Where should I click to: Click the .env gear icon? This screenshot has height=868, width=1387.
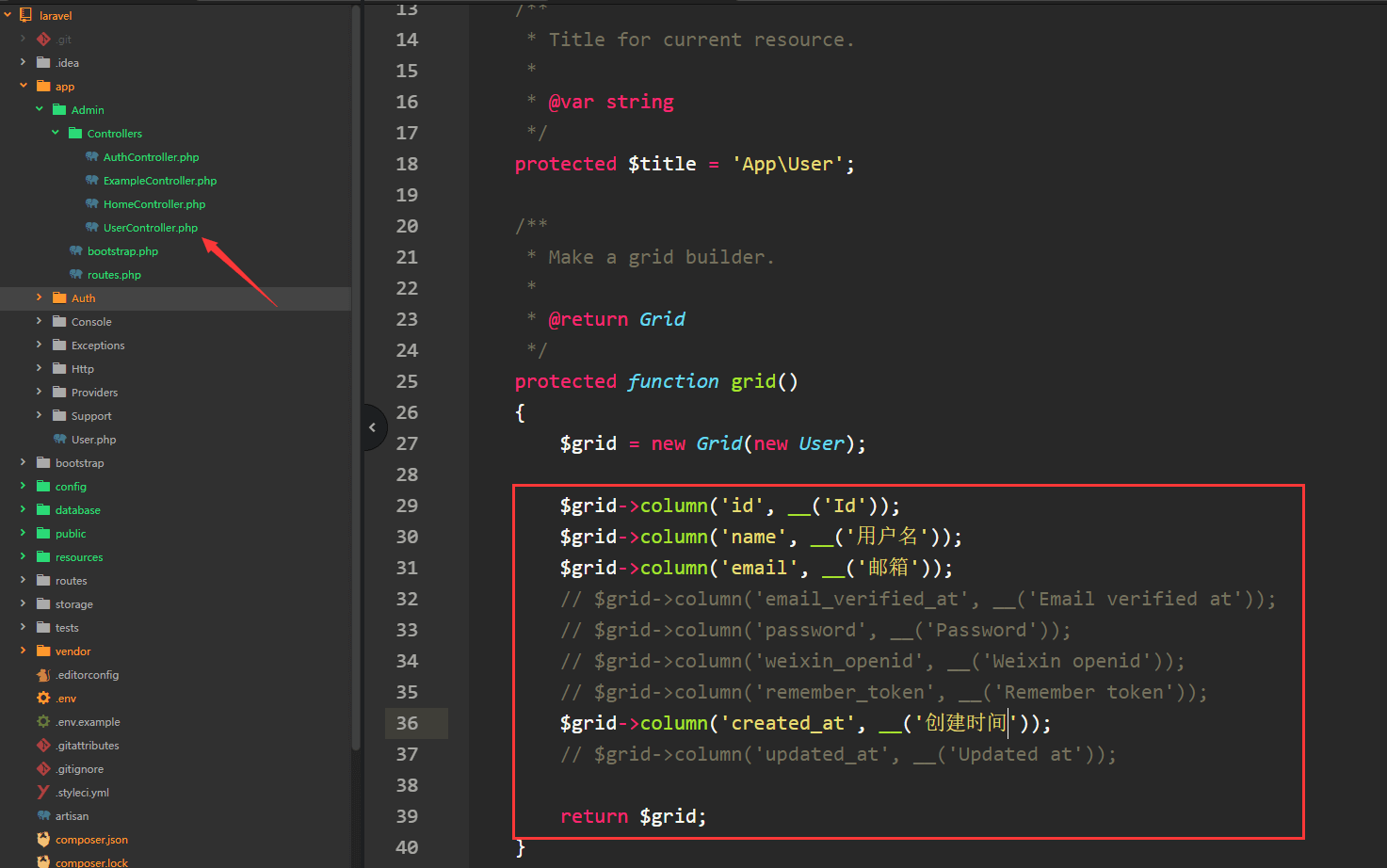click(x=43, y=699)
